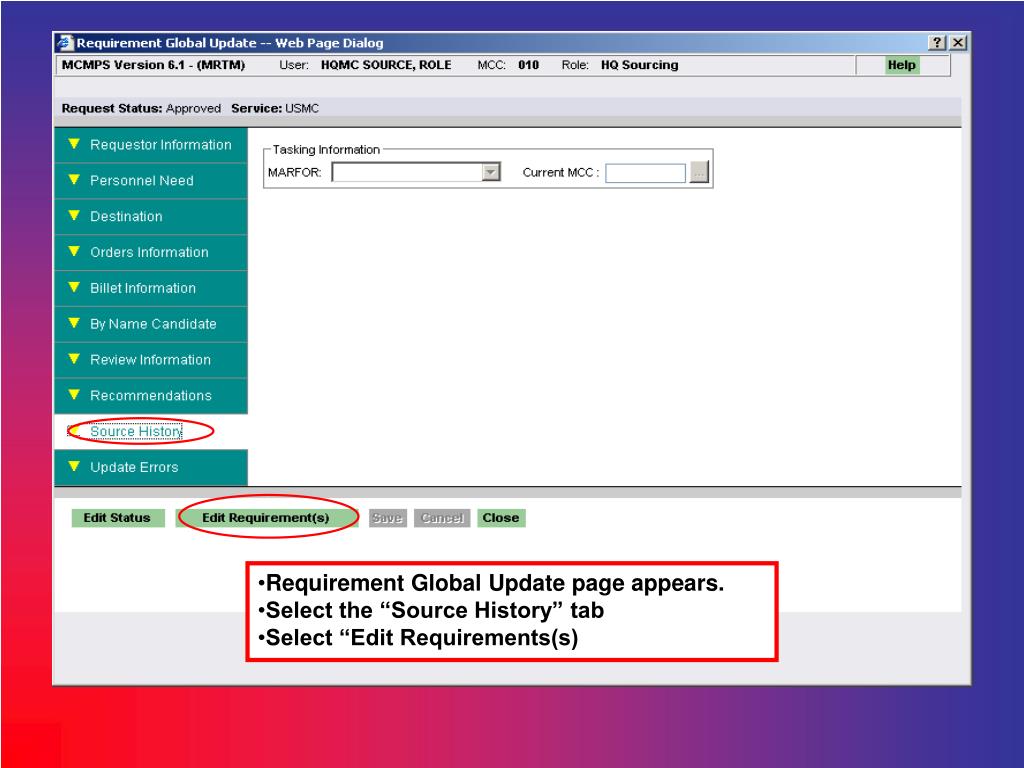1024x768 pixels.
Task: Click yellow arrow beside Orders Information
Action: pos(74,251)
